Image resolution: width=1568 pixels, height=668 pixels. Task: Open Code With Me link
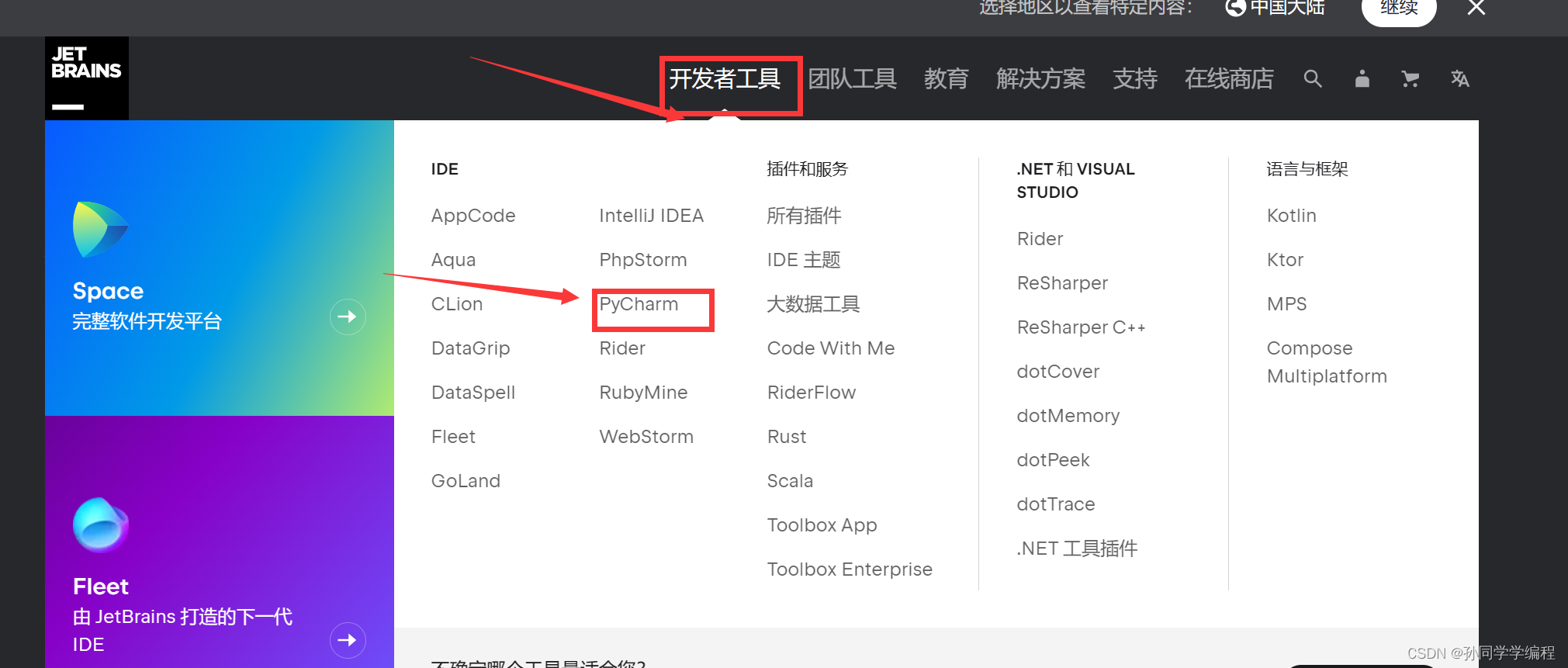click(831, 348)
